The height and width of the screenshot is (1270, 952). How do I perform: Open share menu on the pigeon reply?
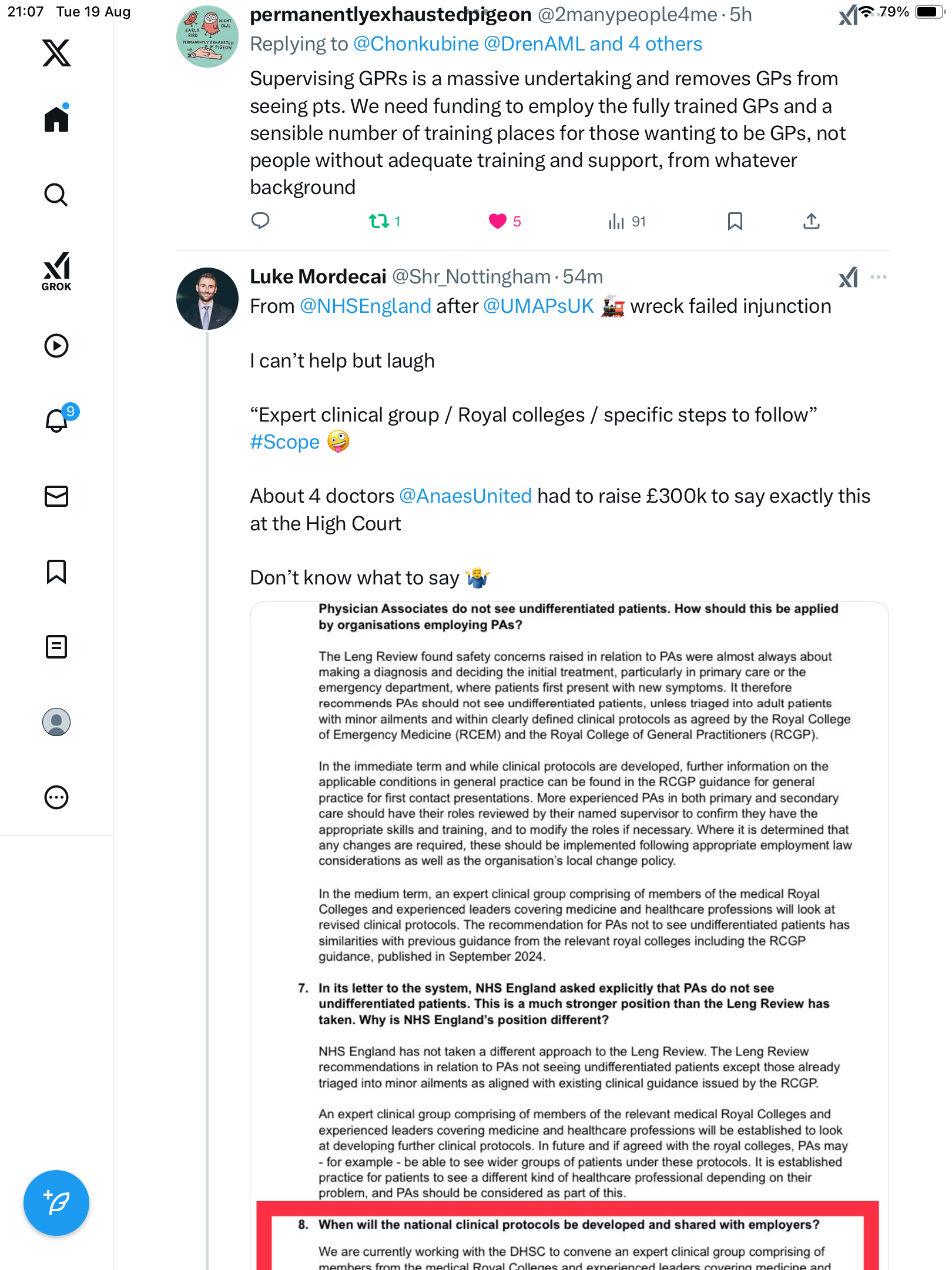(x=811, y=221)
